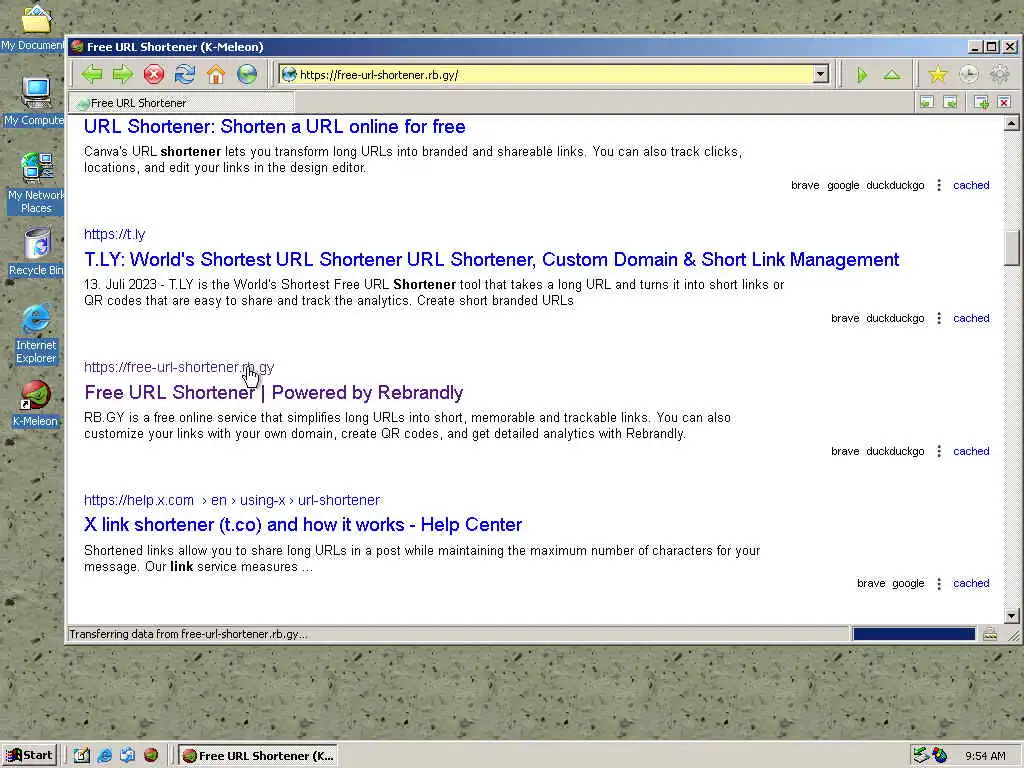
Task: Click Internet Explorer quick launch icon
Action: (x=104, y=756)
